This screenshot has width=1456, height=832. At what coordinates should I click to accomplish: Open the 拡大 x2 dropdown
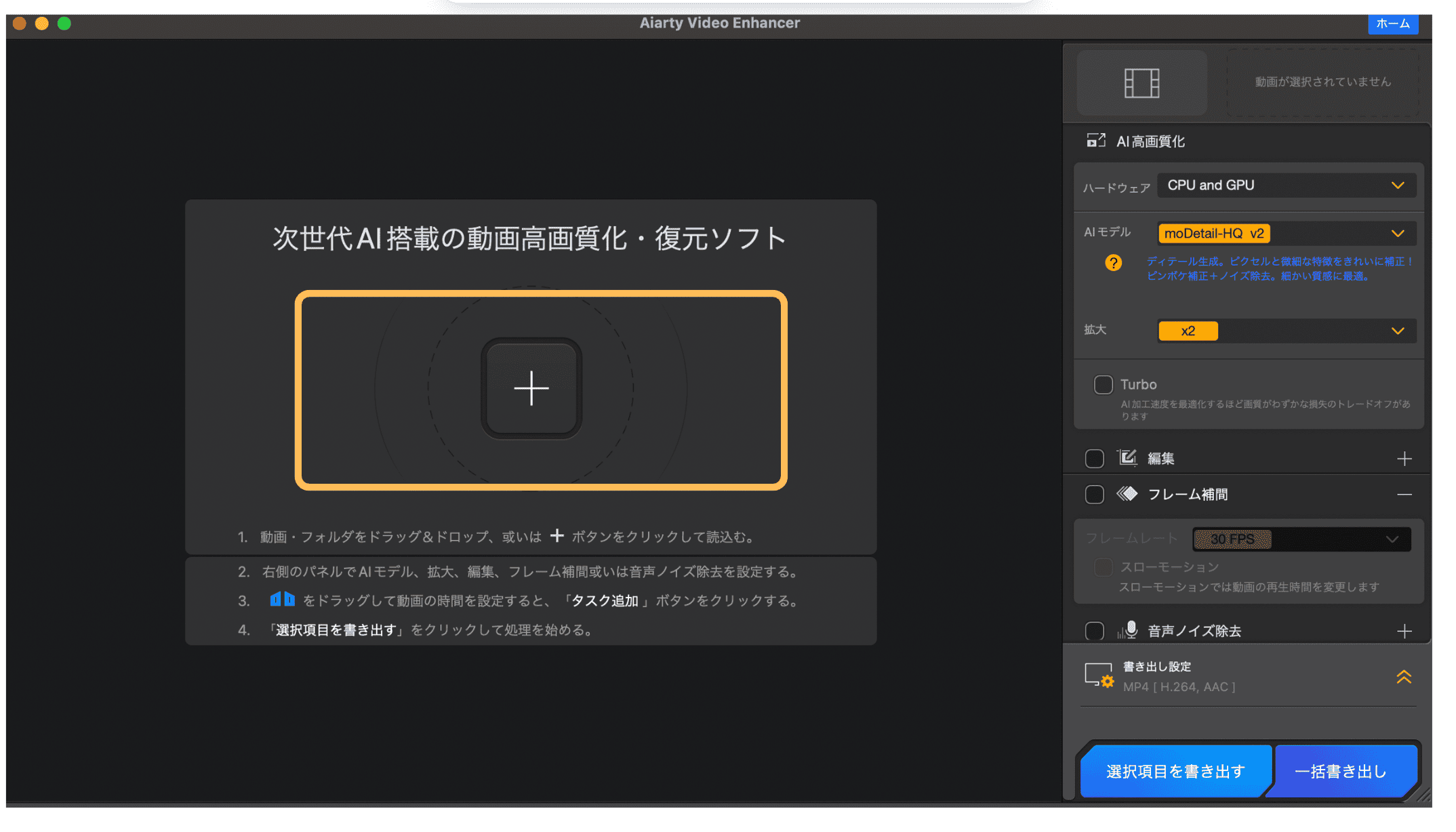(1287, 331)
